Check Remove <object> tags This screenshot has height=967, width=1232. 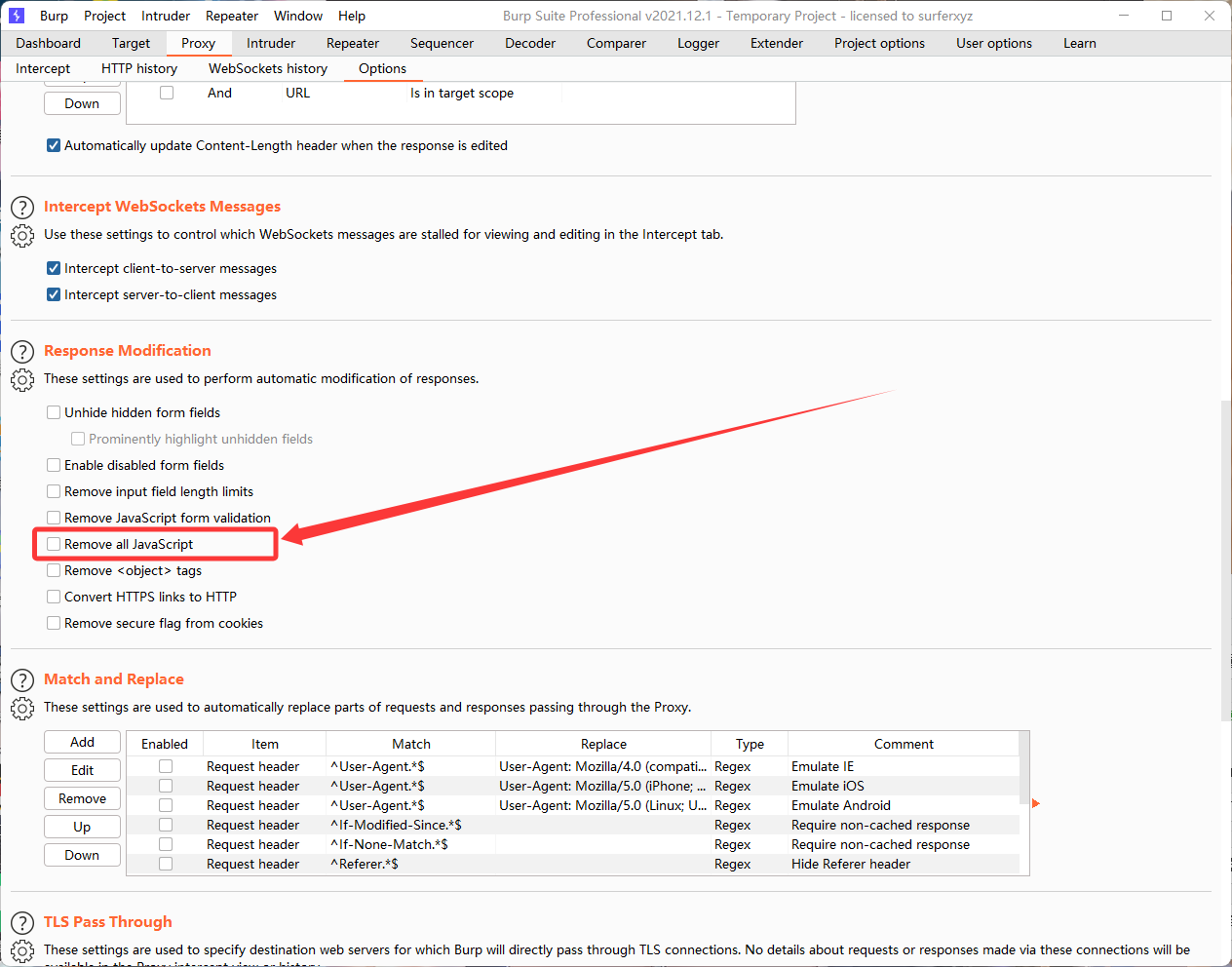pyautogui.click(x=54, y=570)
